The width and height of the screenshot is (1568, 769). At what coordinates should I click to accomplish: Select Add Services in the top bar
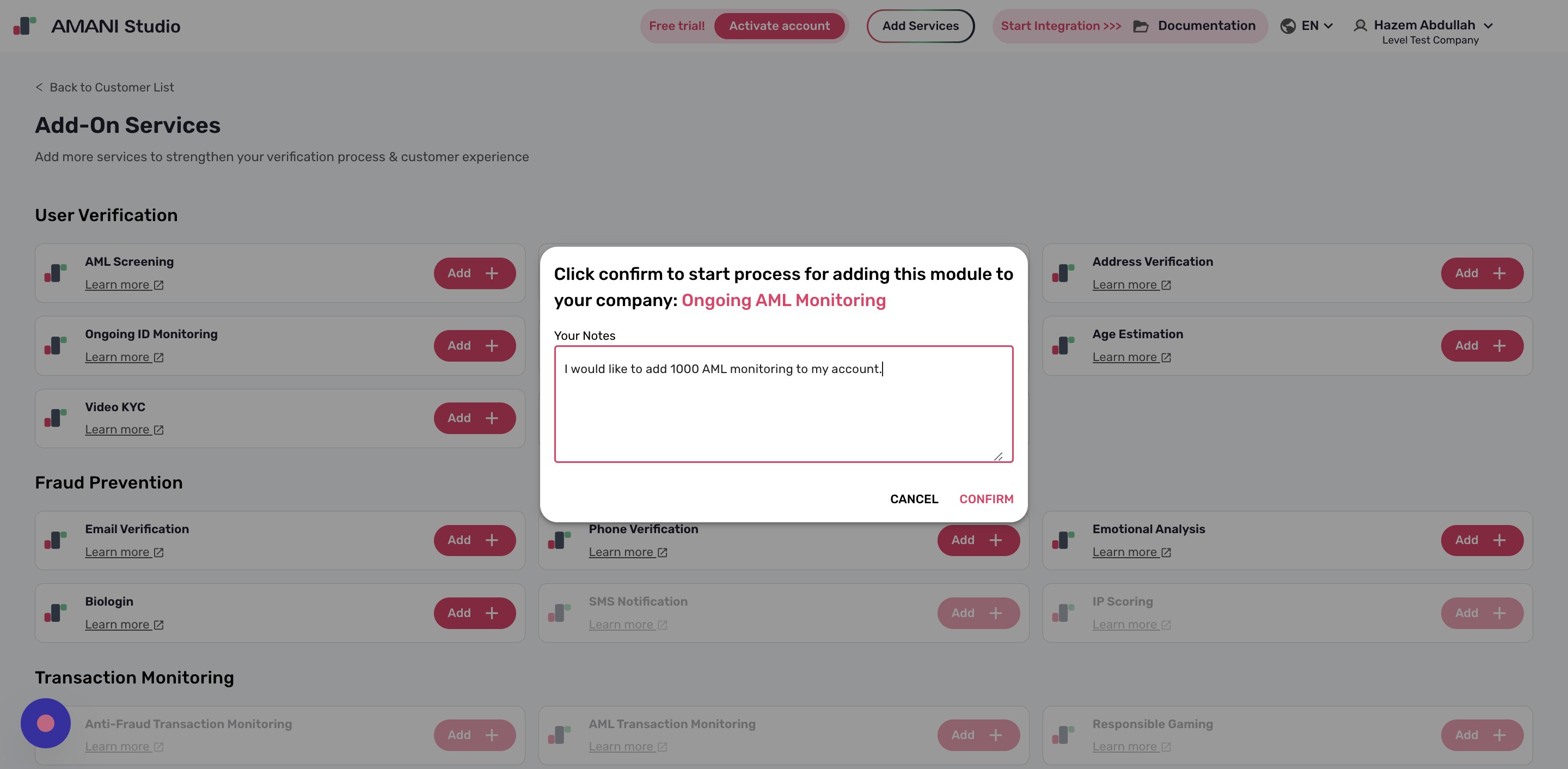pyautogui.click(x=920, y=26)
